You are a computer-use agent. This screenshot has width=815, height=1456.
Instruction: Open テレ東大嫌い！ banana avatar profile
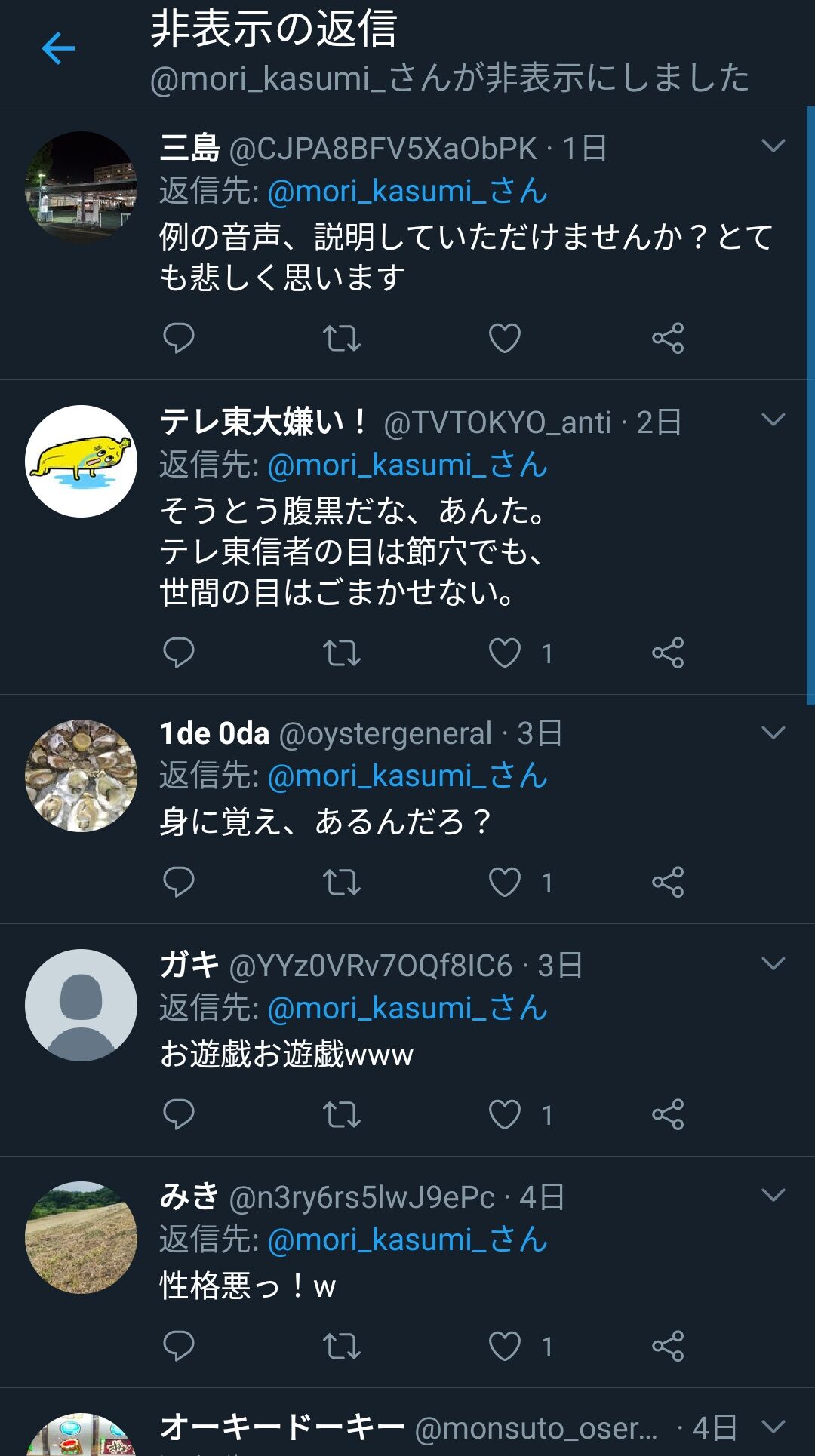pos(81,461)
